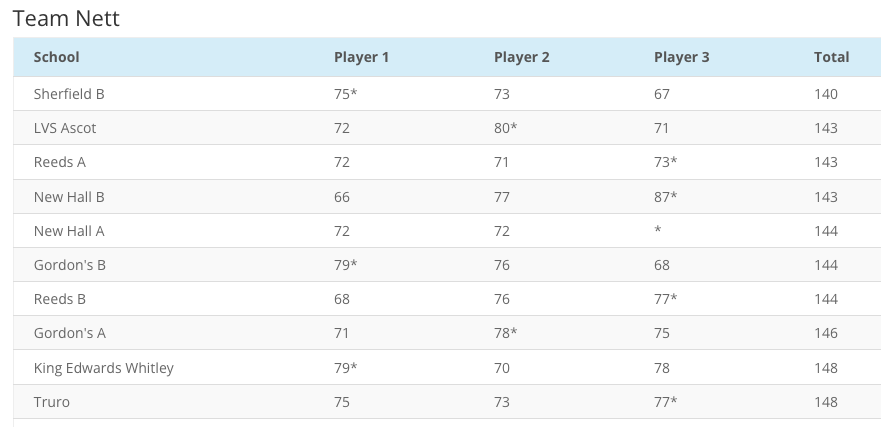Select the Sherfield B school name
881x427 pixels.
[69, 94]
